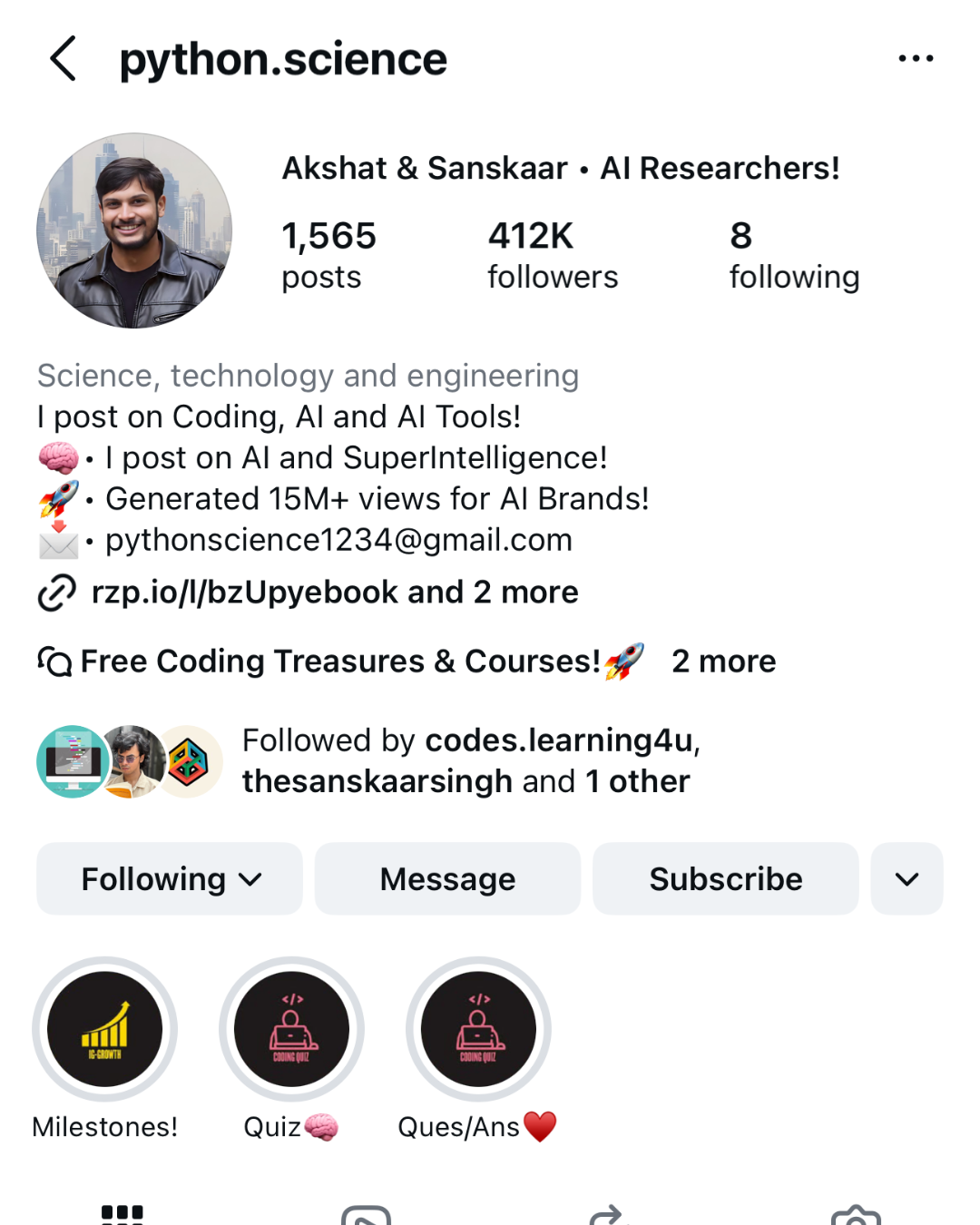Screen dimensions: 980x1225
Task: Open the Ques/Ans story highlight
Action: (x=478, y=1029)
